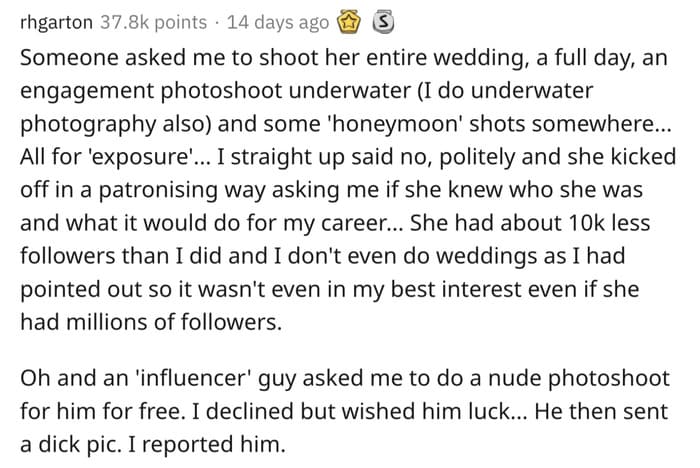Click the word 'exposure' in the comment

(x=145, y=158)
